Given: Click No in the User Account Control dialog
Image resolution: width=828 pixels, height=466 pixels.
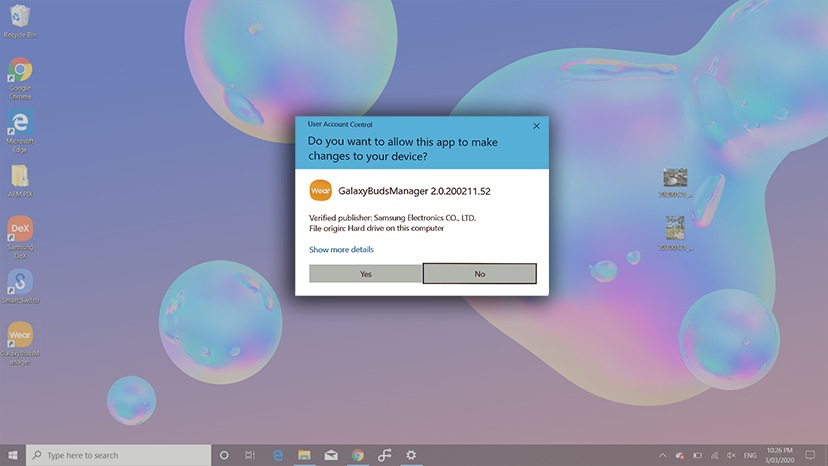Looking at the screenshot, I should 479,274.
